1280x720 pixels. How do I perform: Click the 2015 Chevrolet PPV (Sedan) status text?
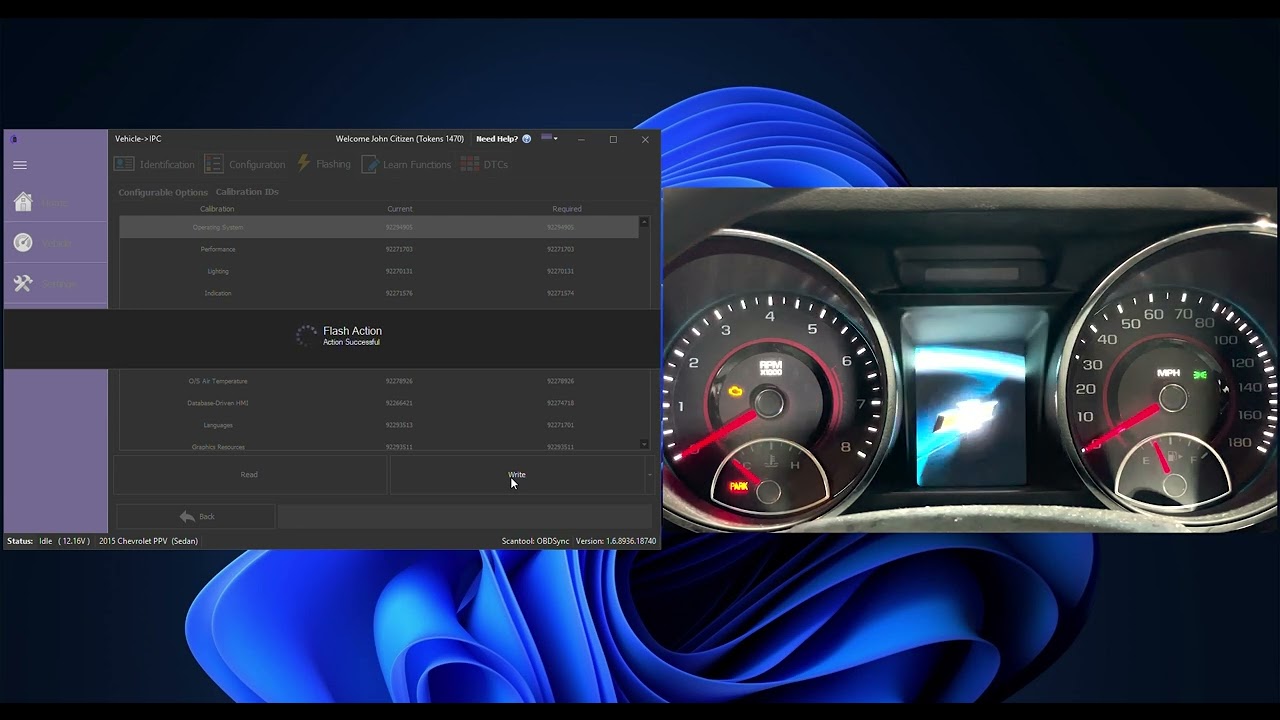148,541
